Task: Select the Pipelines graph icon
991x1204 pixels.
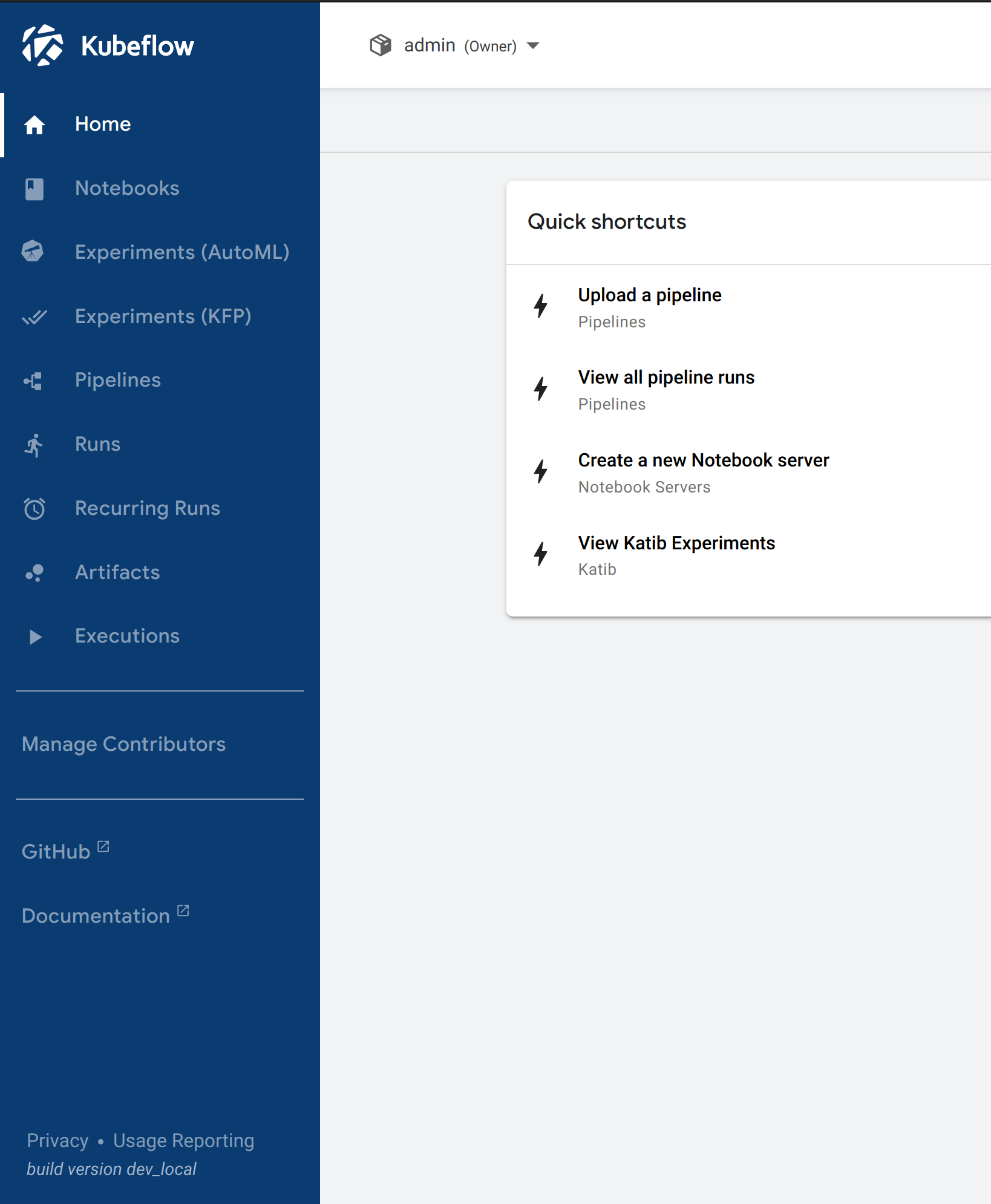Action: [34, 381]
